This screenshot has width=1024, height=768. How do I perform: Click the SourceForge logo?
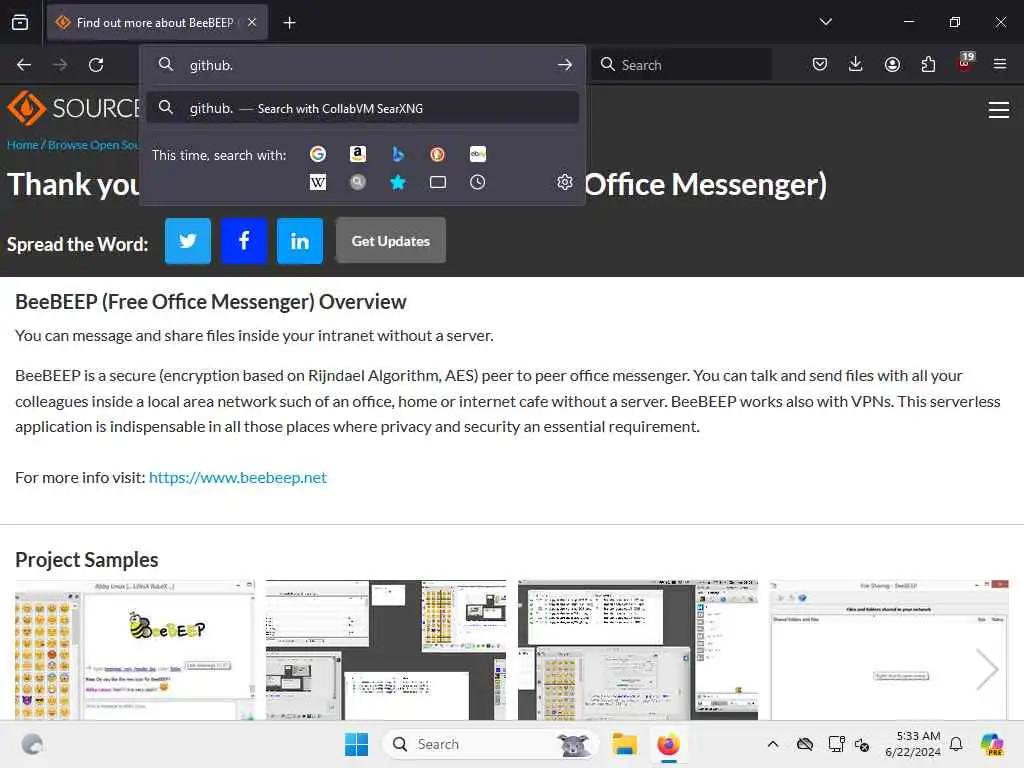tap(73, 108)
